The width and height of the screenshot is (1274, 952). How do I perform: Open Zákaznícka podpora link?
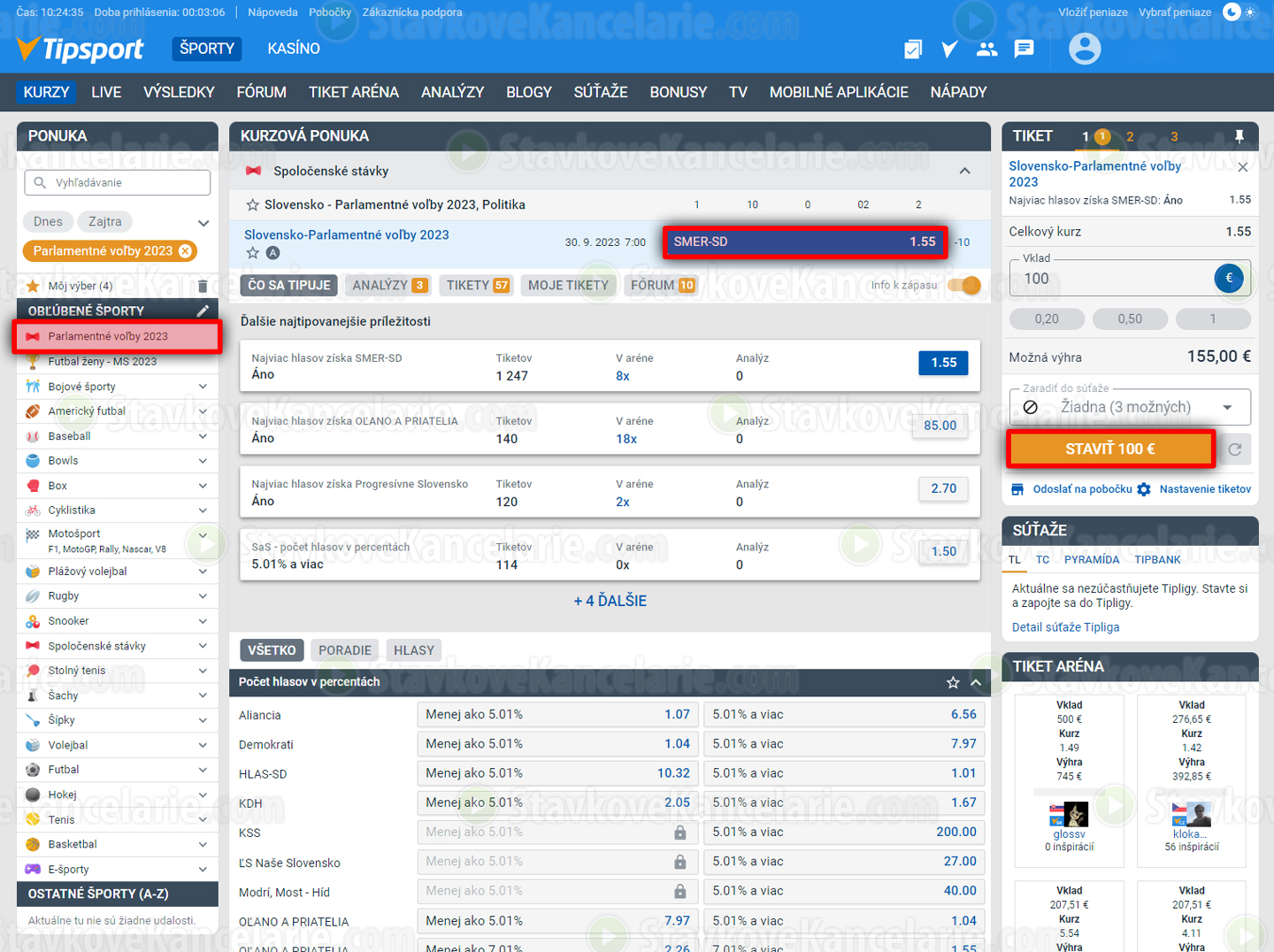[412, 12]
